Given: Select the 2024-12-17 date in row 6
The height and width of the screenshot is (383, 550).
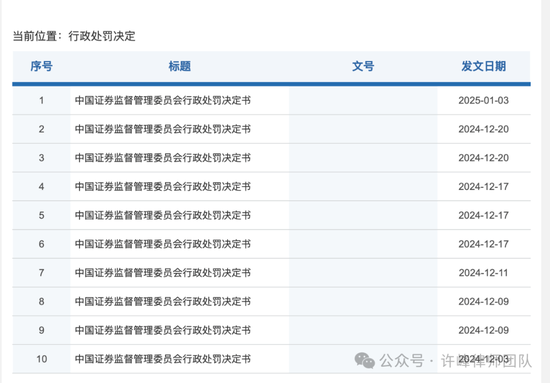Looking at the screenshot, I should click(483, 244).
